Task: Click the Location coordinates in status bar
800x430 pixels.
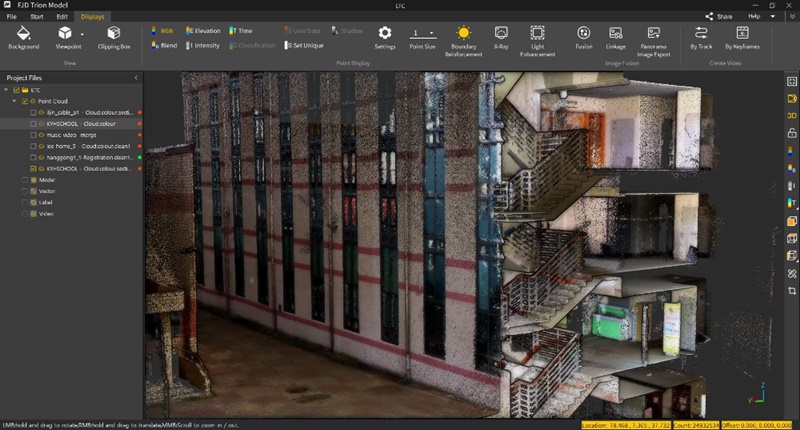Action: (x=626, y=425)
